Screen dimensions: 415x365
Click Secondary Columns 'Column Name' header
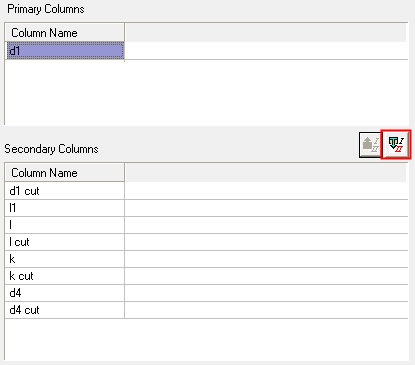coord(65,173)
